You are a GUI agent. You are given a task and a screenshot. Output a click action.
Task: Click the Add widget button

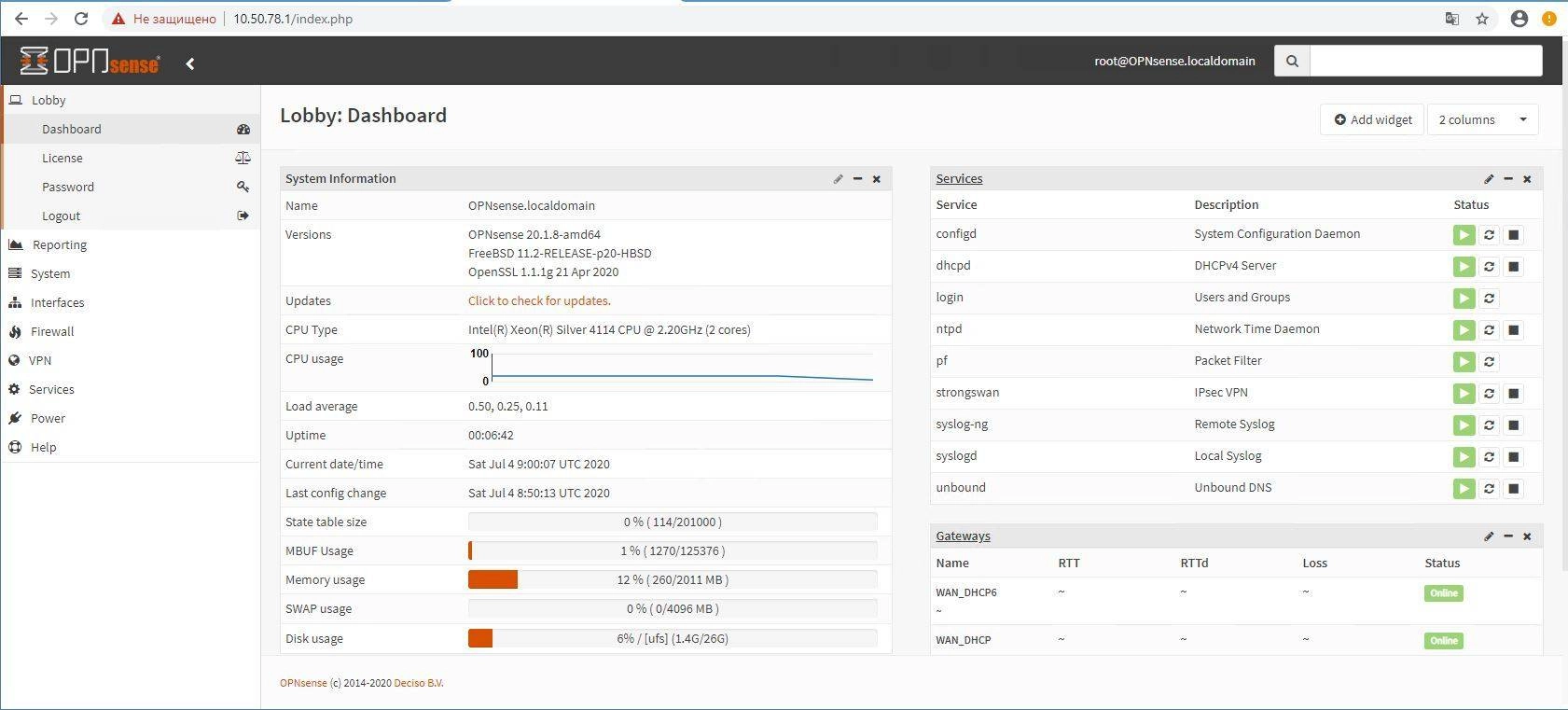(x=1372, y=119)
